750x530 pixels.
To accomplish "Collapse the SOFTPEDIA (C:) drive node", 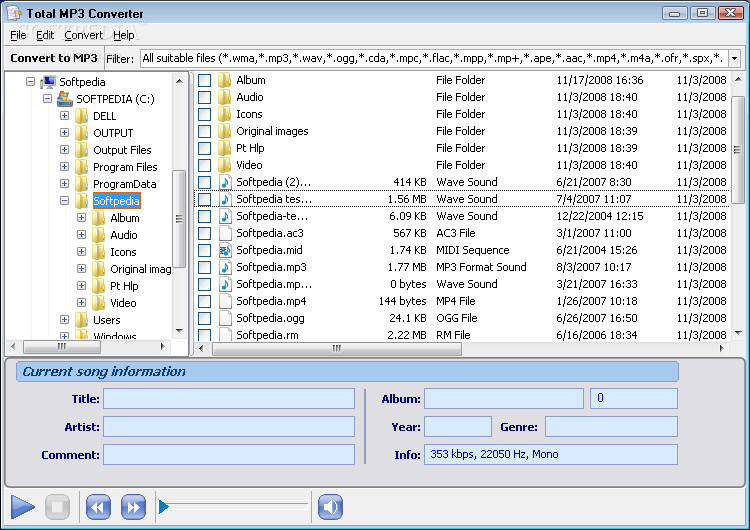I will (47, 99).
